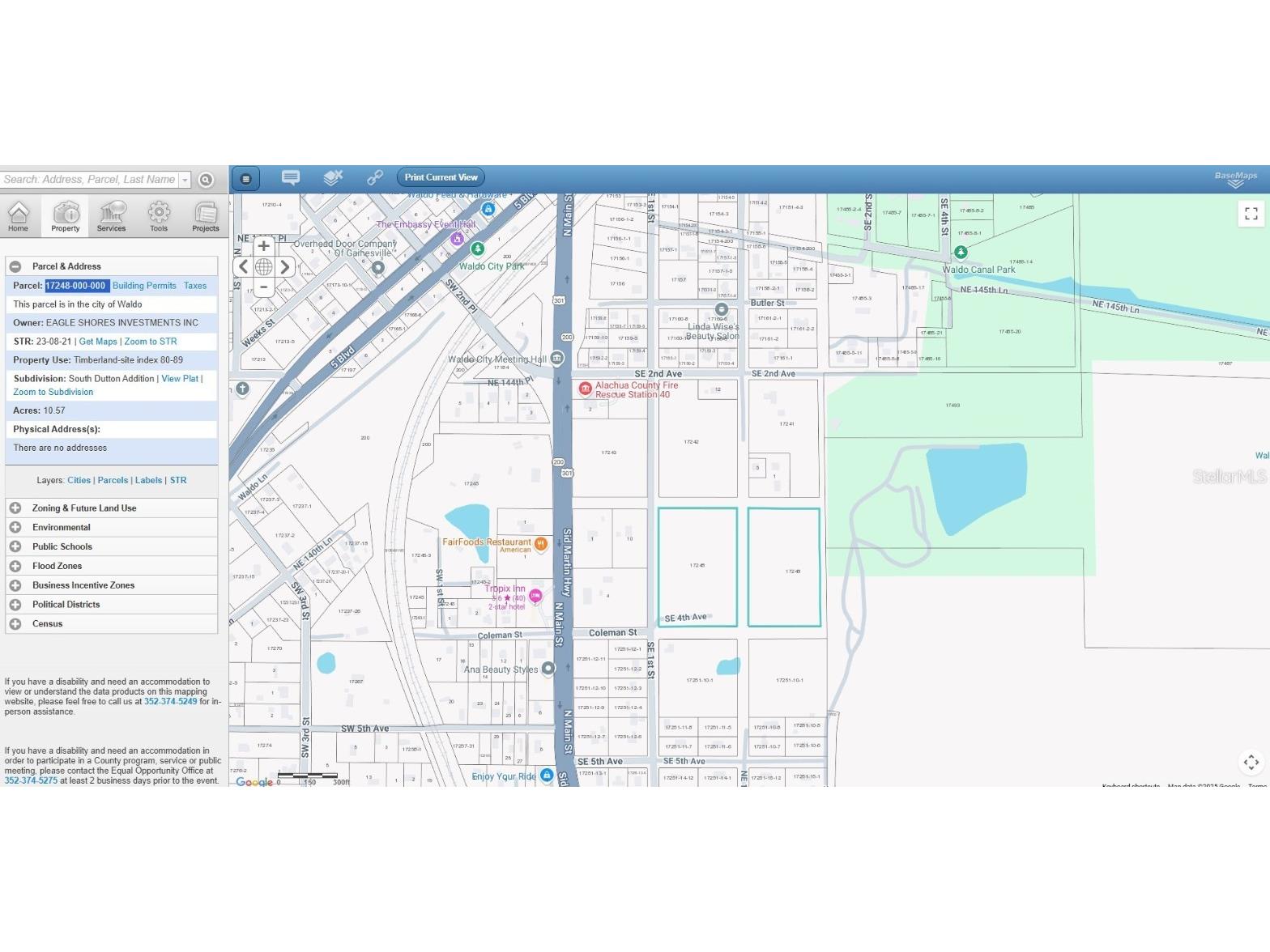Toggle fullscreen map view icon

click(x=1251, y=213)
